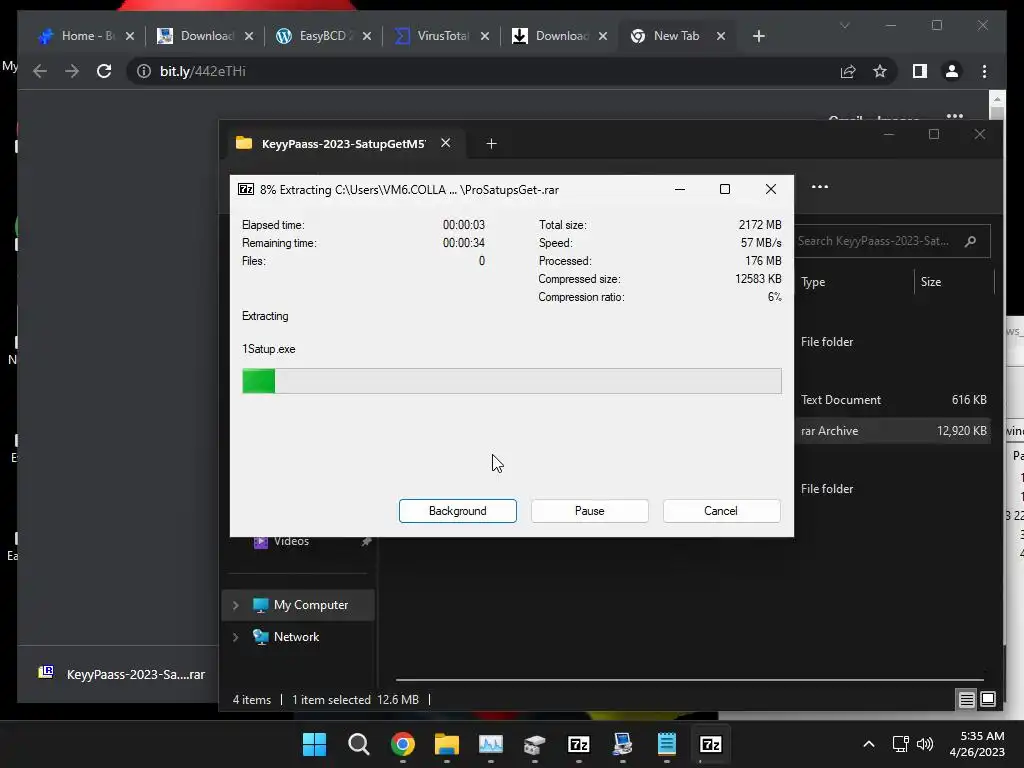The image size is (1024, 768).
Task: Click the 7z icon in dialog title bar
Action: (246, 189)
